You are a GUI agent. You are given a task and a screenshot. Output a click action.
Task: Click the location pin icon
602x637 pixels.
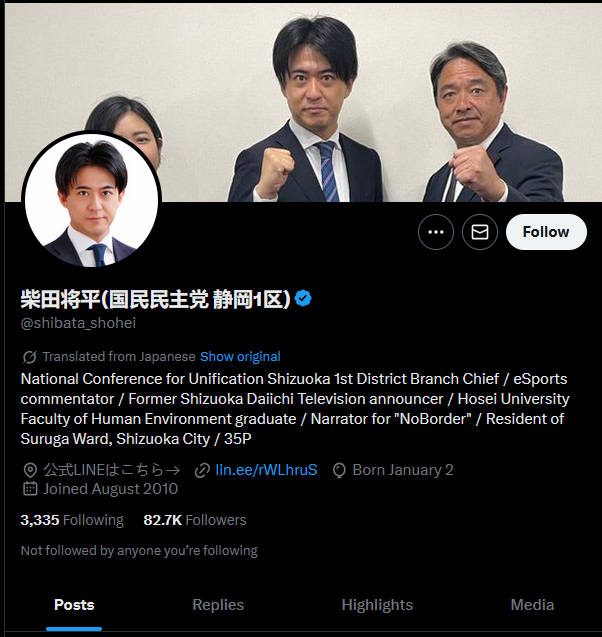click(30, 470)
